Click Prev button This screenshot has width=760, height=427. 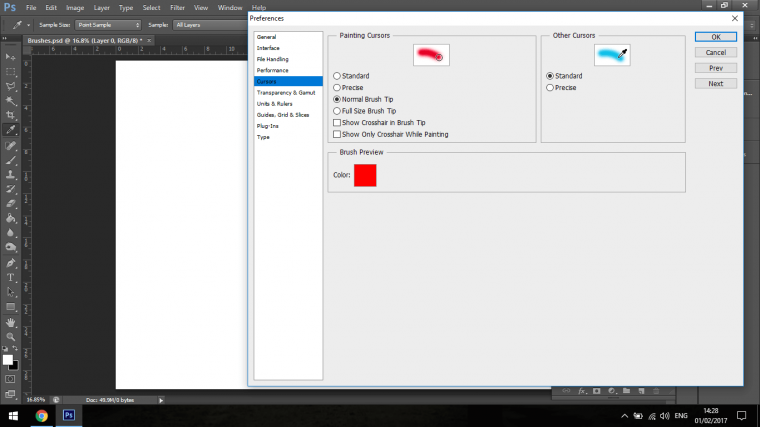[715, 68]
